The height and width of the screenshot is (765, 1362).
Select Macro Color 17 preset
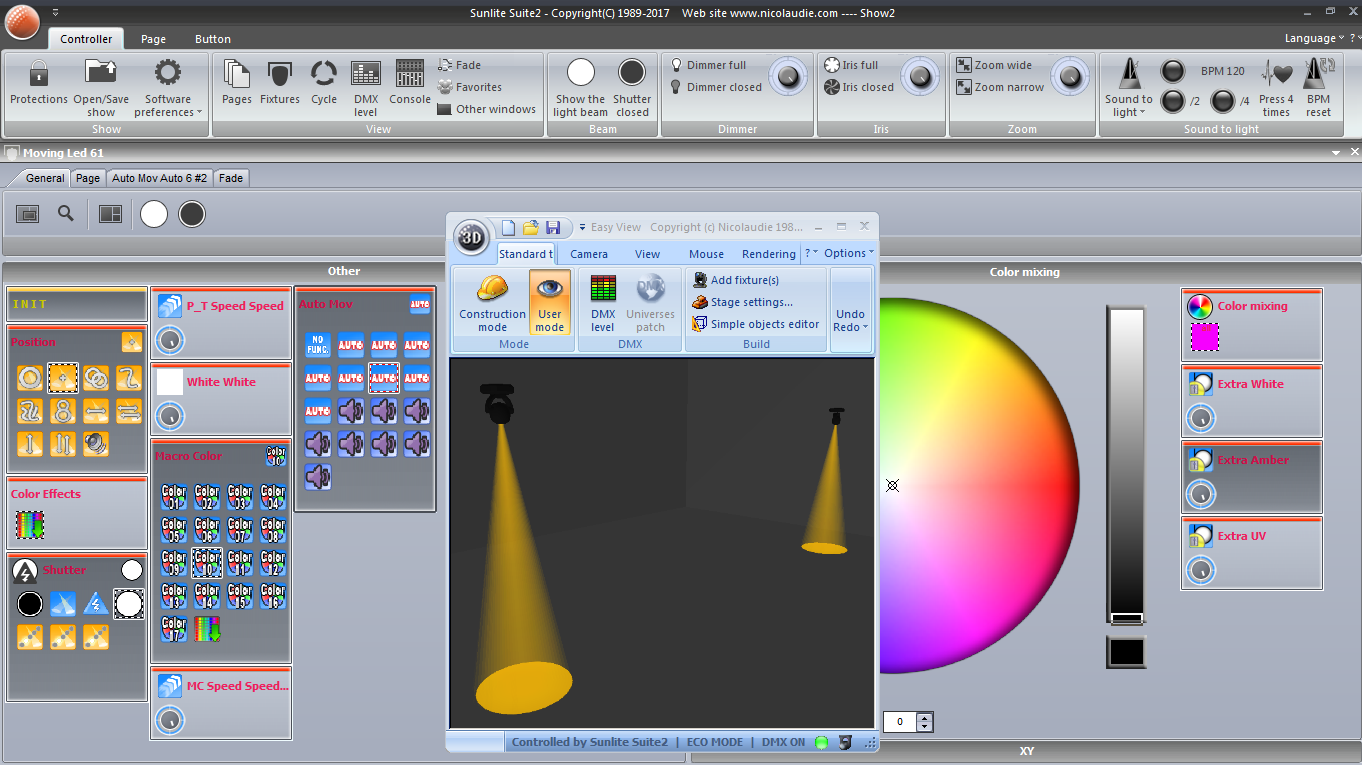click(174, 629)
